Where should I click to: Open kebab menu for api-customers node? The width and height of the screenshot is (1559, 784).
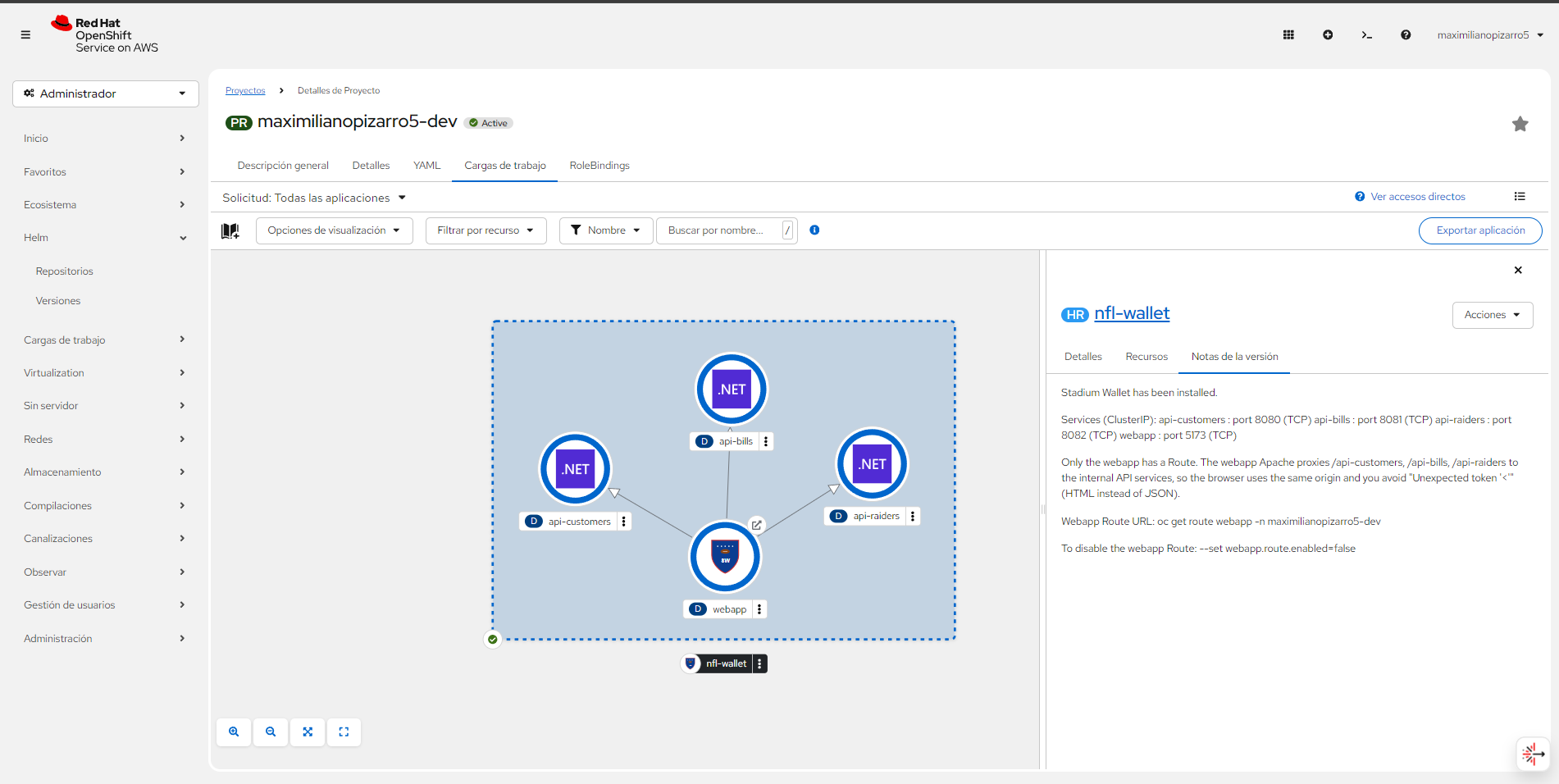pyautogui.click(x=624, y=522)
